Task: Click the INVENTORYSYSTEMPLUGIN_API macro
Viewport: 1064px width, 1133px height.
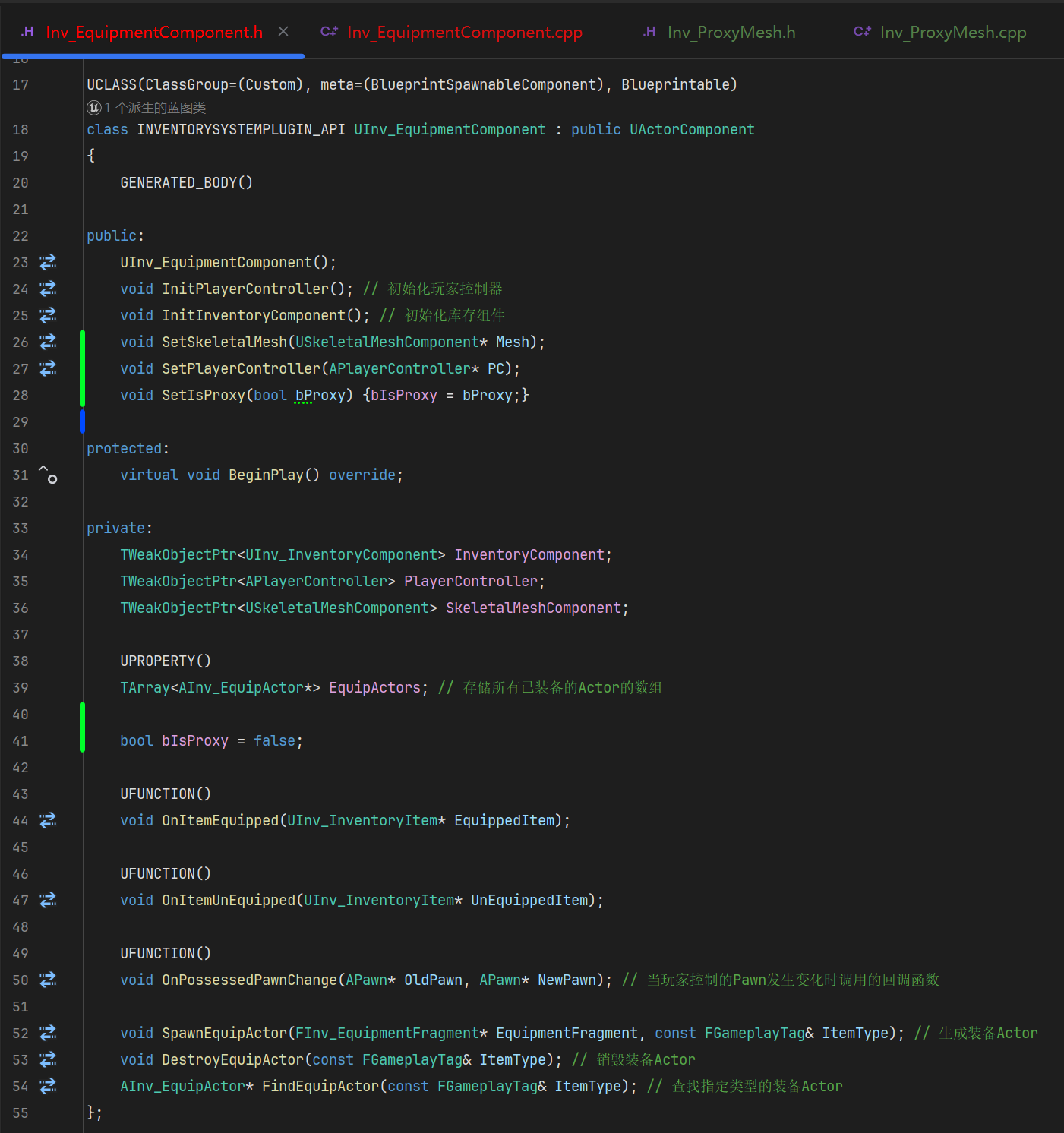Action: (x=241, y=129)
